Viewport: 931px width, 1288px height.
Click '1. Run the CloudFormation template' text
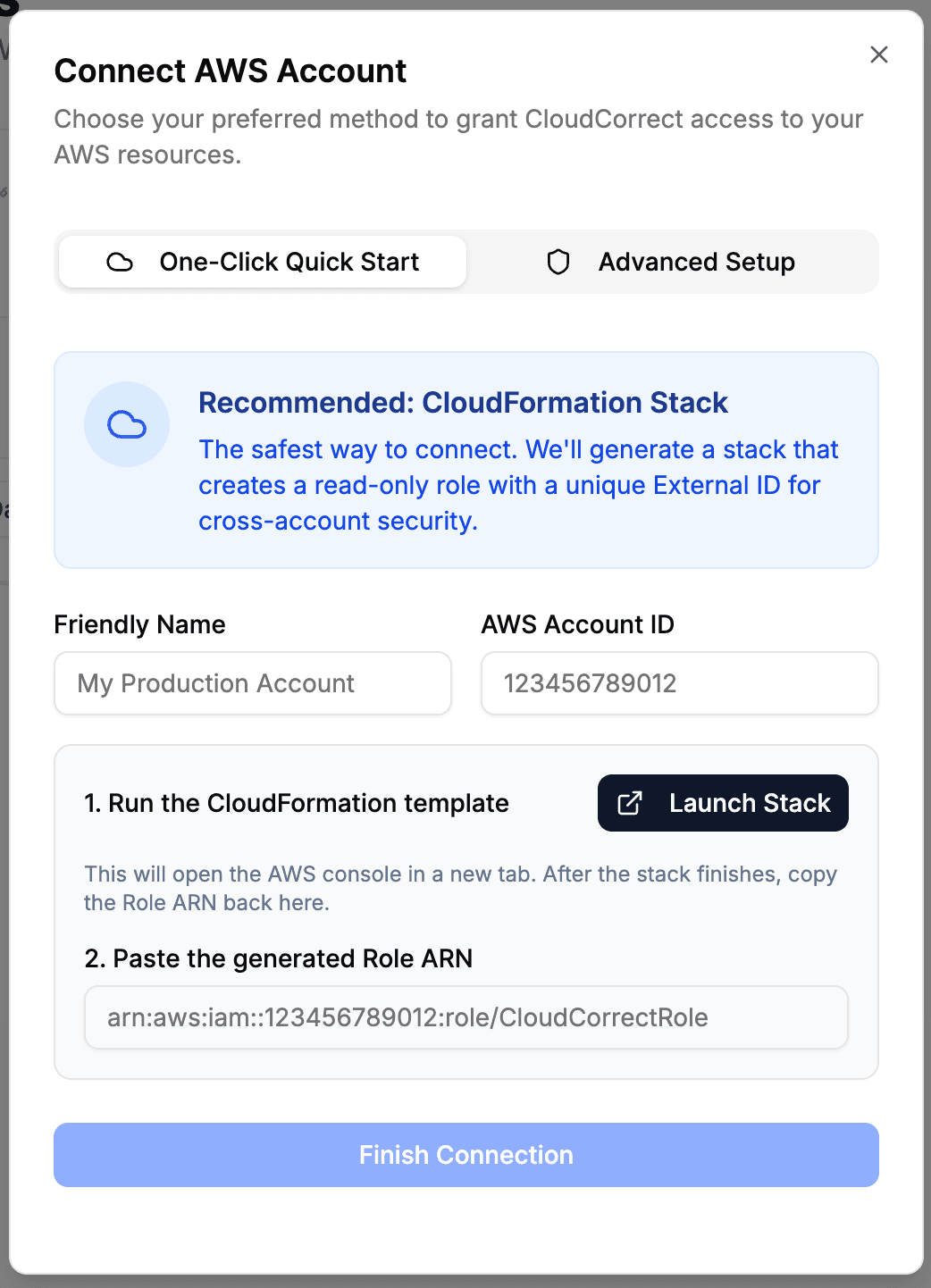tap(297, 803)
